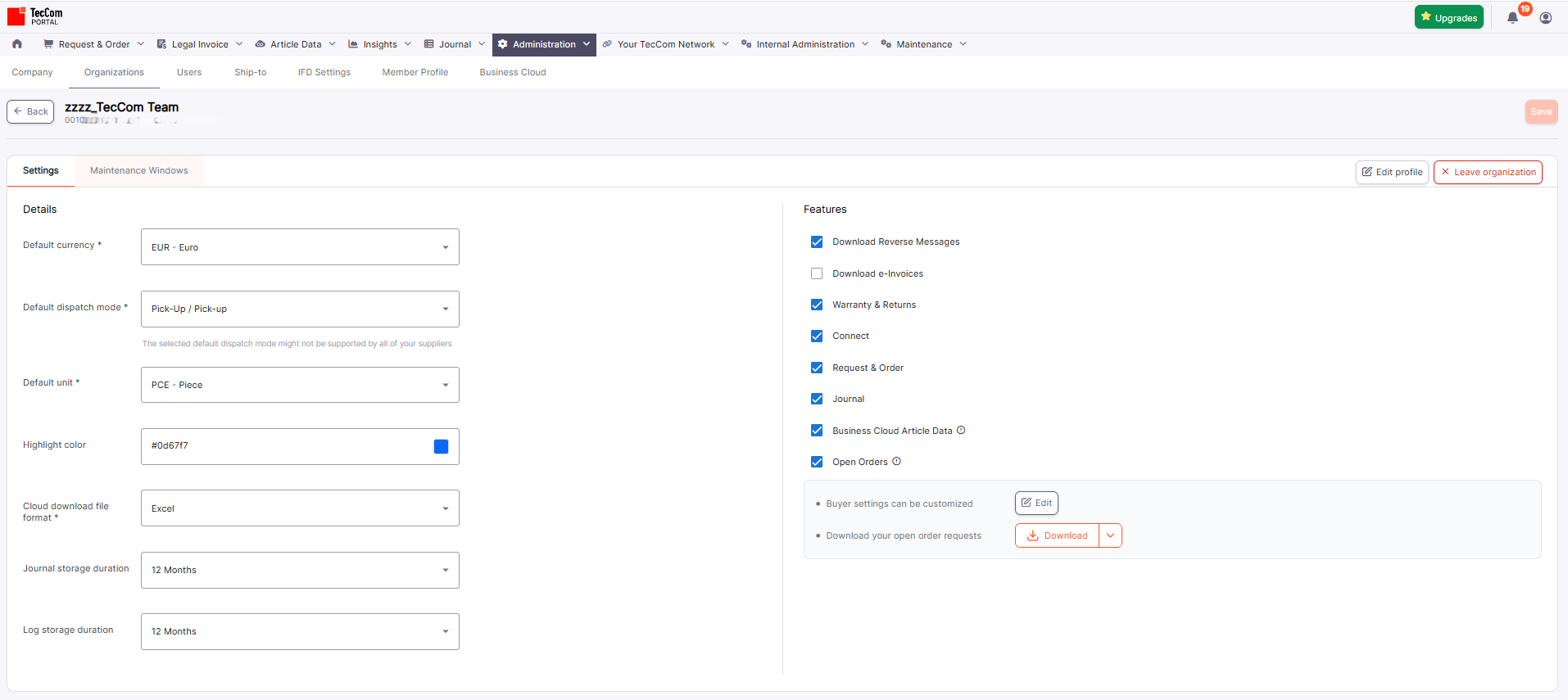Expand the Legal Invoice menu
This screenshot has width=1568, height=700.
[x=239, y=44]
